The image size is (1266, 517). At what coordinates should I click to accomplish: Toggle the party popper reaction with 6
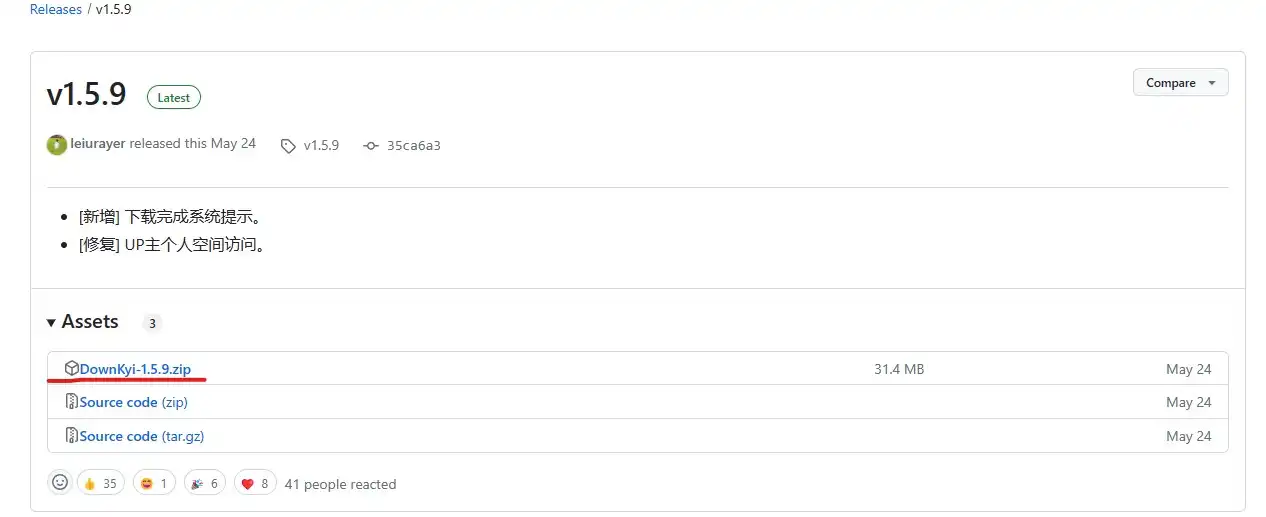point(205,484)
